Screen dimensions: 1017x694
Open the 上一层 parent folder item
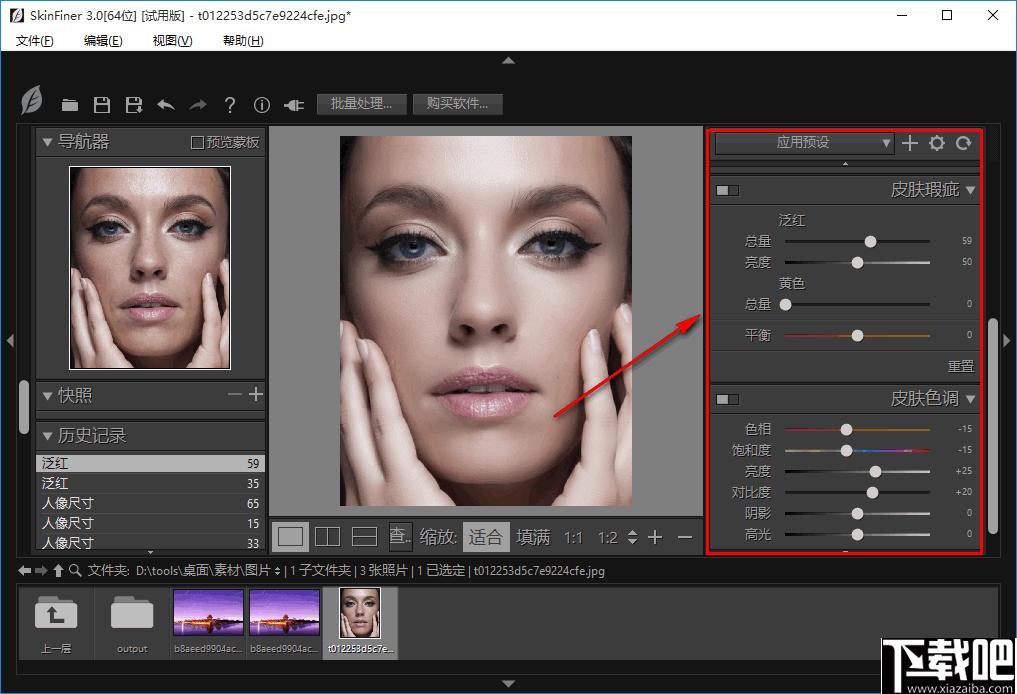click(x=56, y=623)
